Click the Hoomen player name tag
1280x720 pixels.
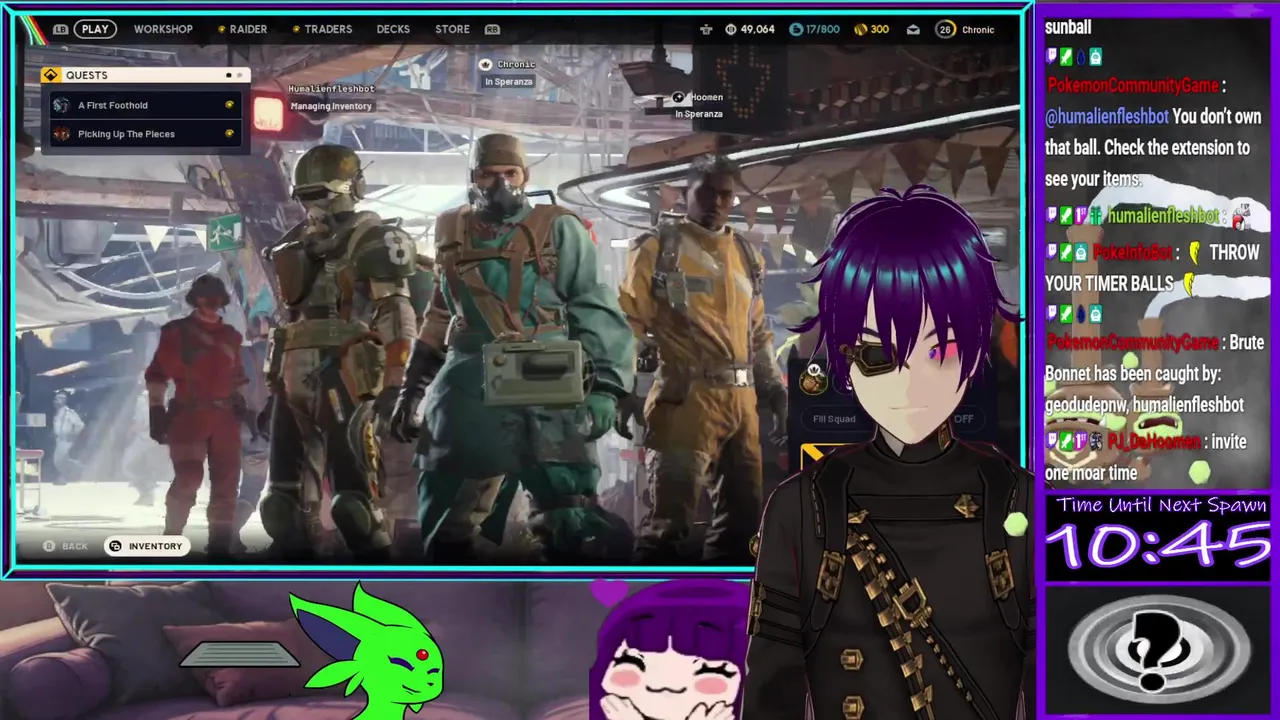click(x=706, y=97)
